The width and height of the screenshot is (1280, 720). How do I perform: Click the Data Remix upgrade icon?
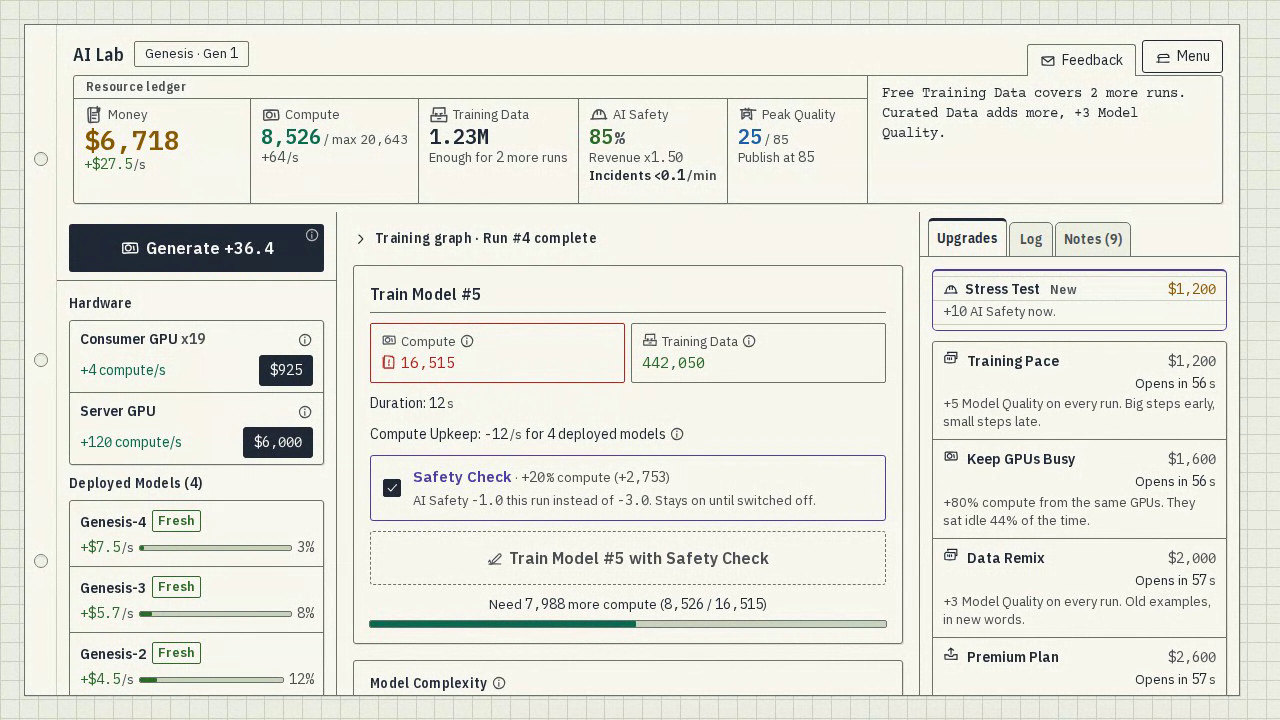pos(951,555)
